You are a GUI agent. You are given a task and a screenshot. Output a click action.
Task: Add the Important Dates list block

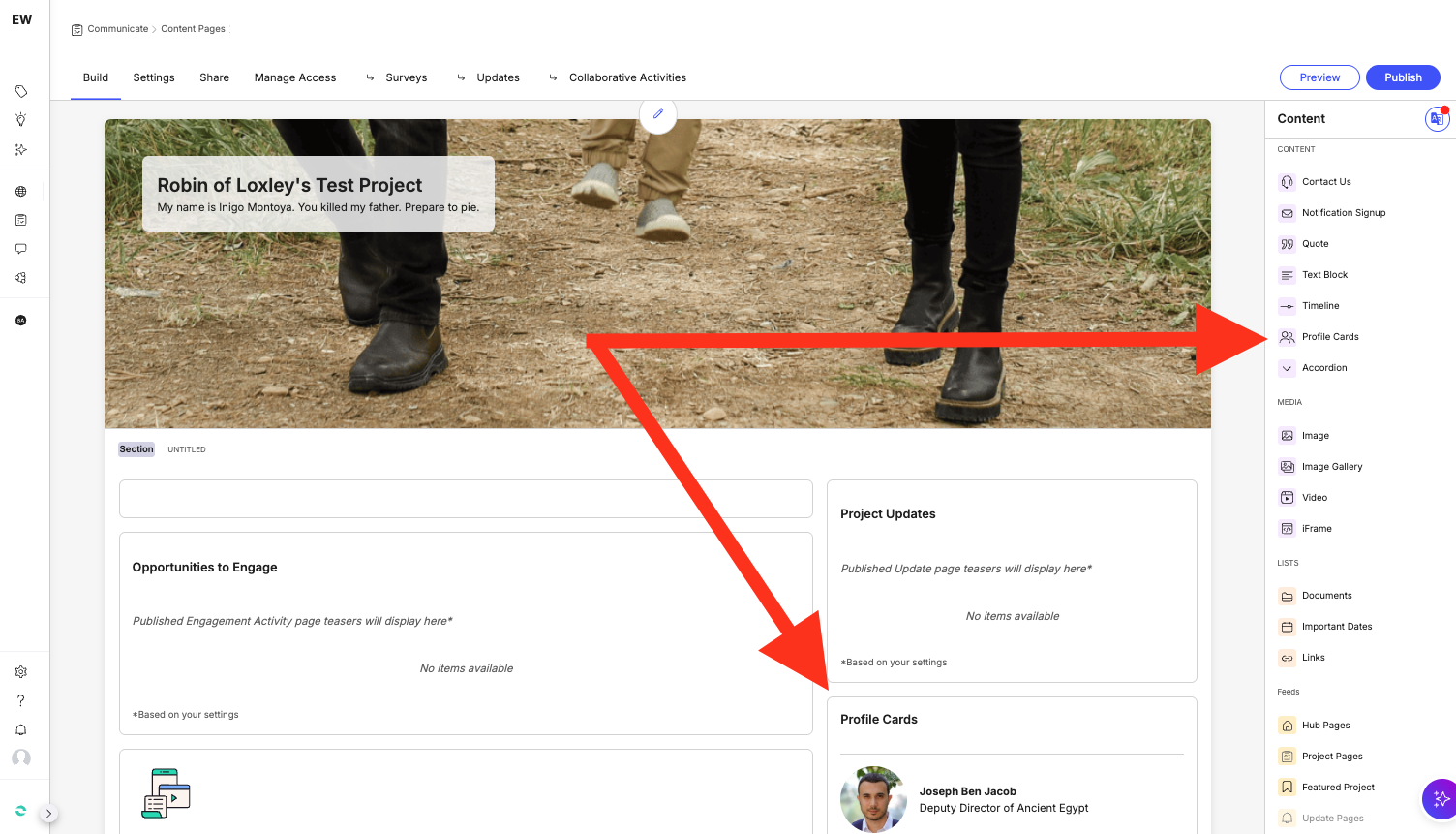pyautogui.click(x=1336, y=627)
